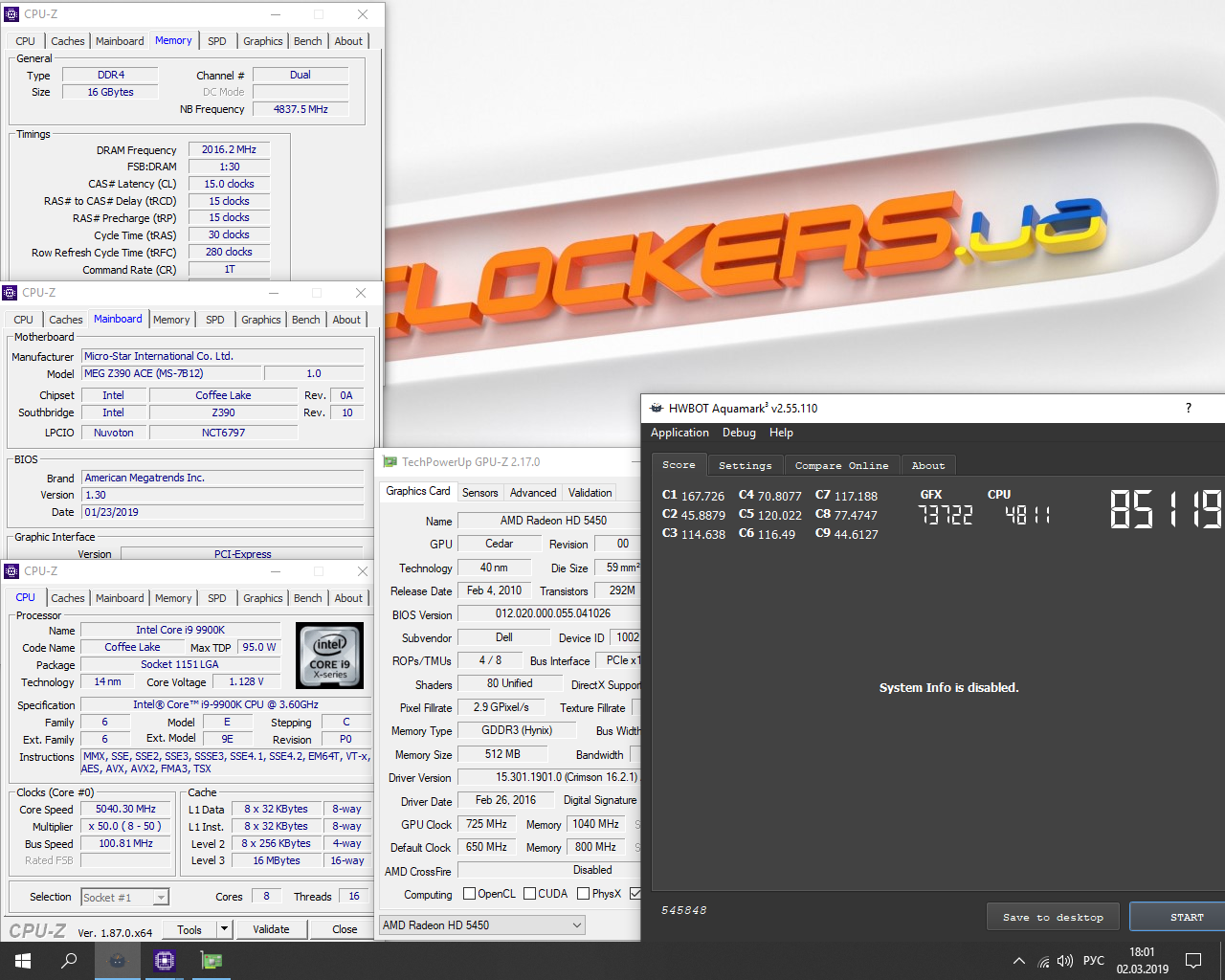Click the Close button in CPU-Z

[x=345, y=928]
